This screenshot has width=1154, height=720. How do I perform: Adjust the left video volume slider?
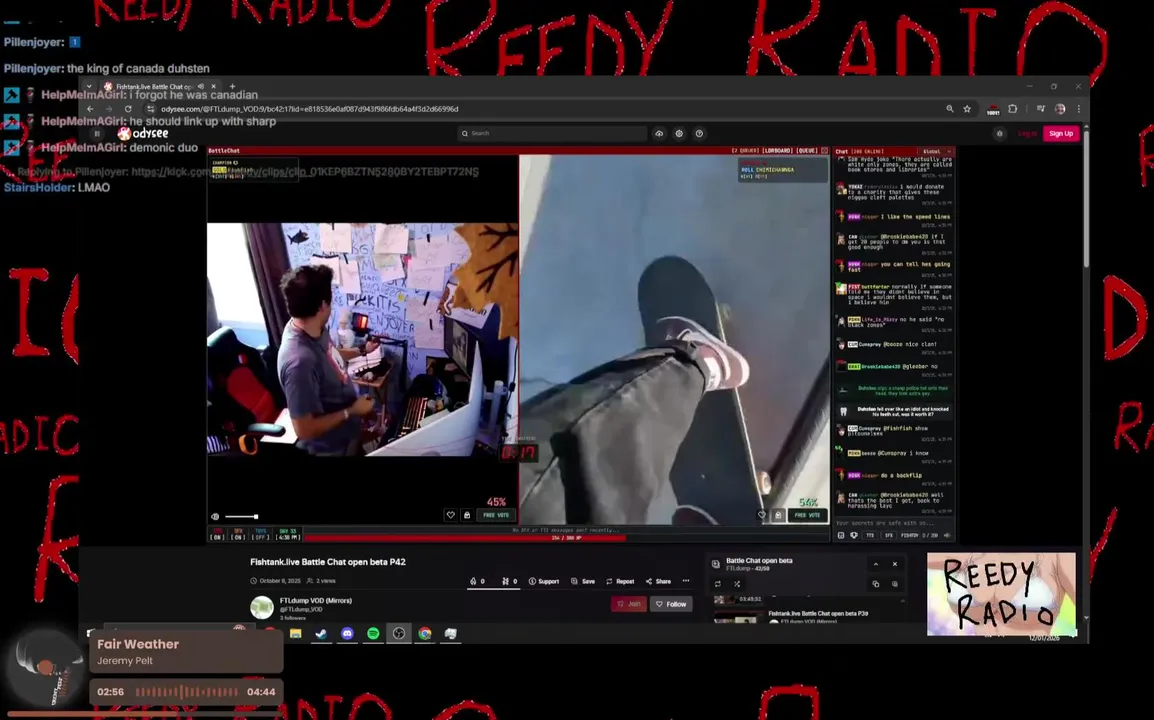tap(241, 517)
